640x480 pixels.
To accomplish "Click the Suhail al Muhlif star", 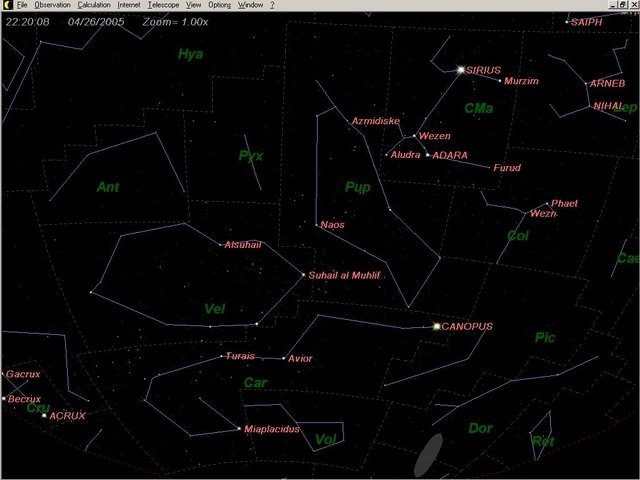I will click(304, 275).
